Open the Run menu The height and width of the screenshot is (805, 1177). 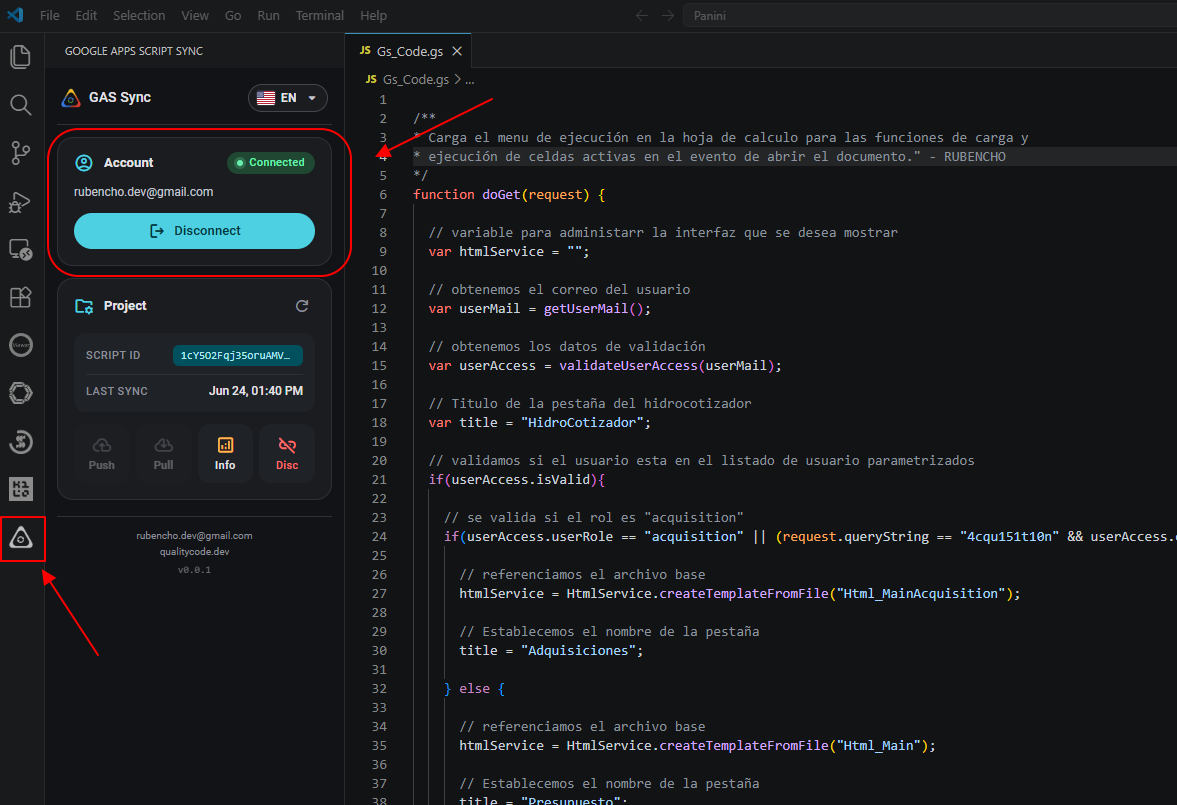point(269,15)
